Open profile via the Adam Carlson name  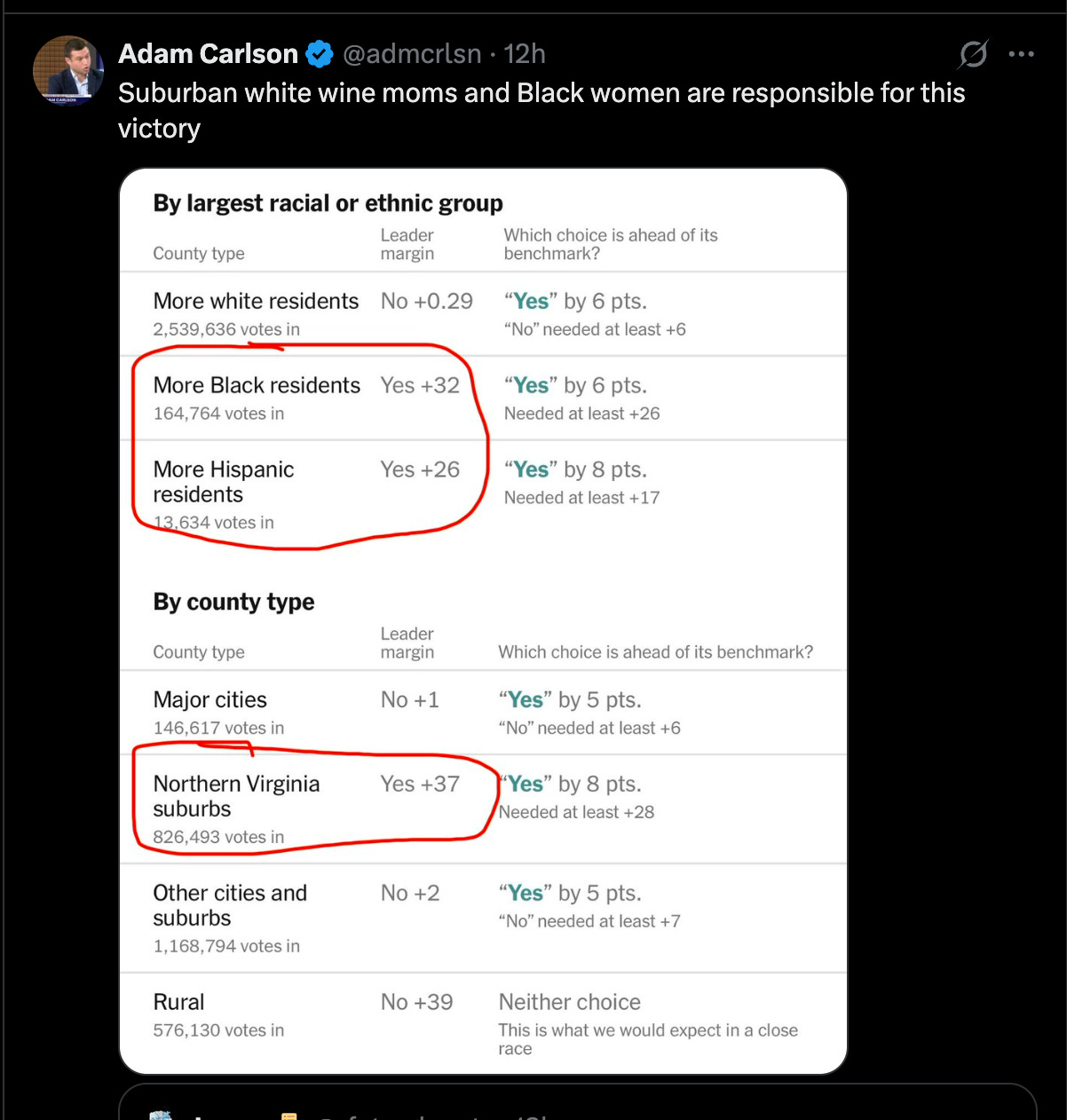208,54
